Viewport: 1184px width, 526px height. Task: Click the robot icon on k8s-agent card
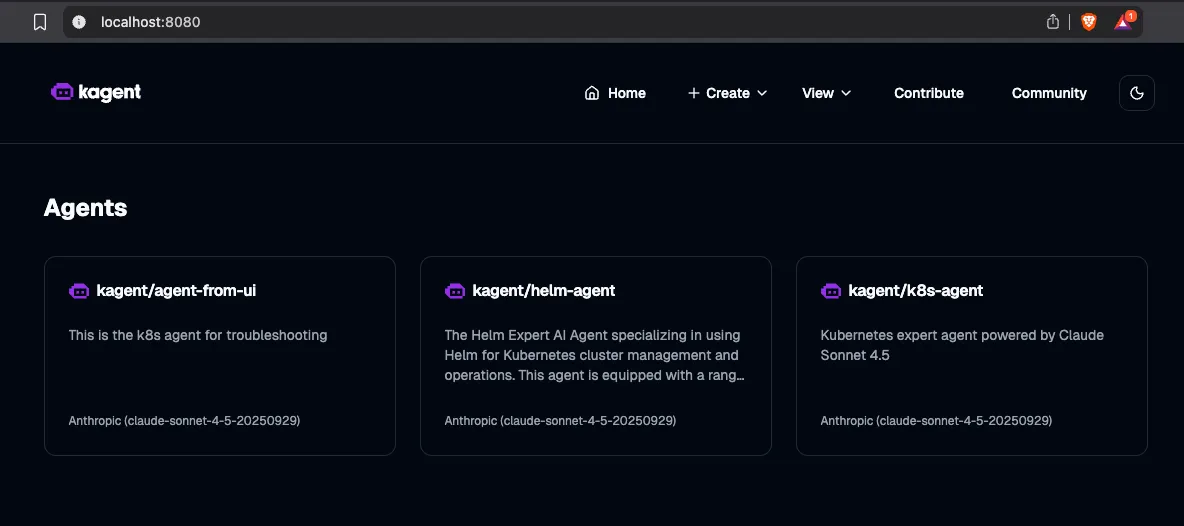click(x=831, y=291)
